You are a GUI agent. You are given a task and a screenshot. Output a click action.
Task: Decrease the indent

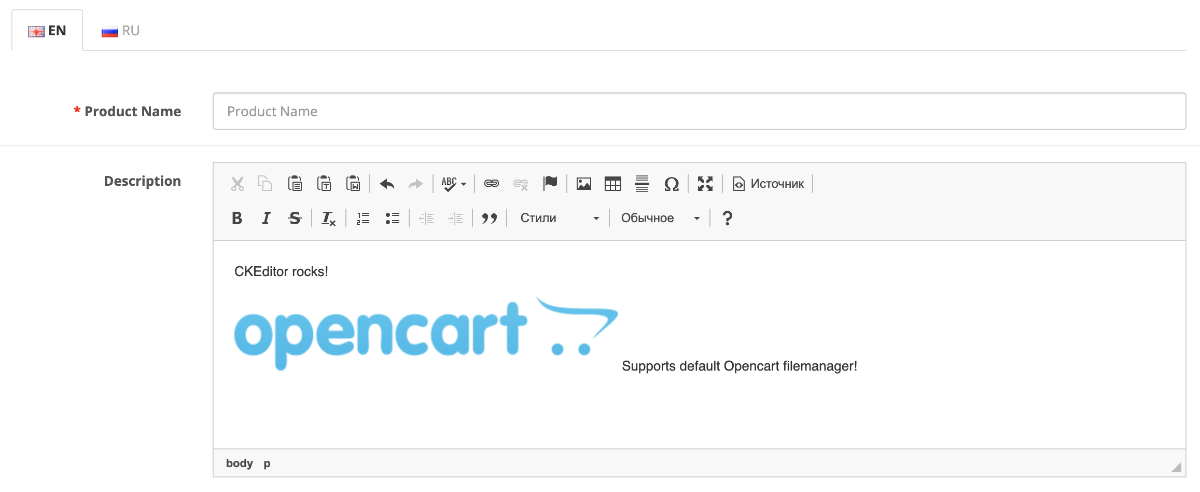426,218
